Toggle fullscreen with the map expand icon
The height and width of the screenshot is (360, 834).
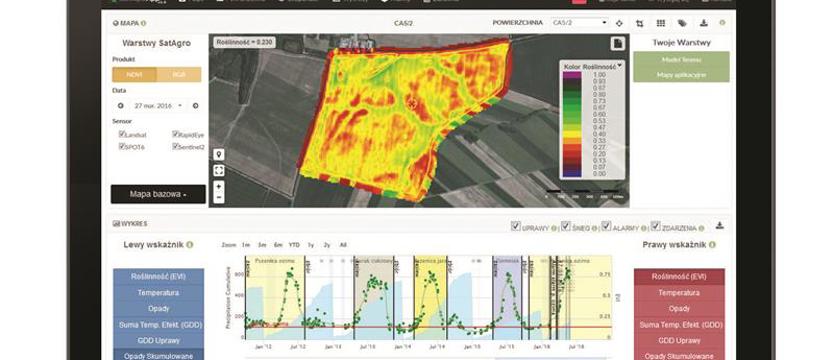(219, 170)
